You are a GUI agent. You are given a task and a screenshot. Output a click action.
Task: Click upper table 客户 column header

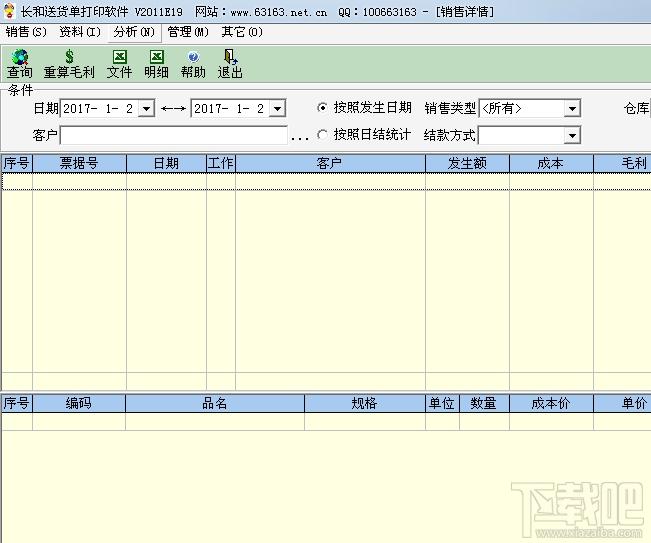pyautogui.click(x=330, y=163)
